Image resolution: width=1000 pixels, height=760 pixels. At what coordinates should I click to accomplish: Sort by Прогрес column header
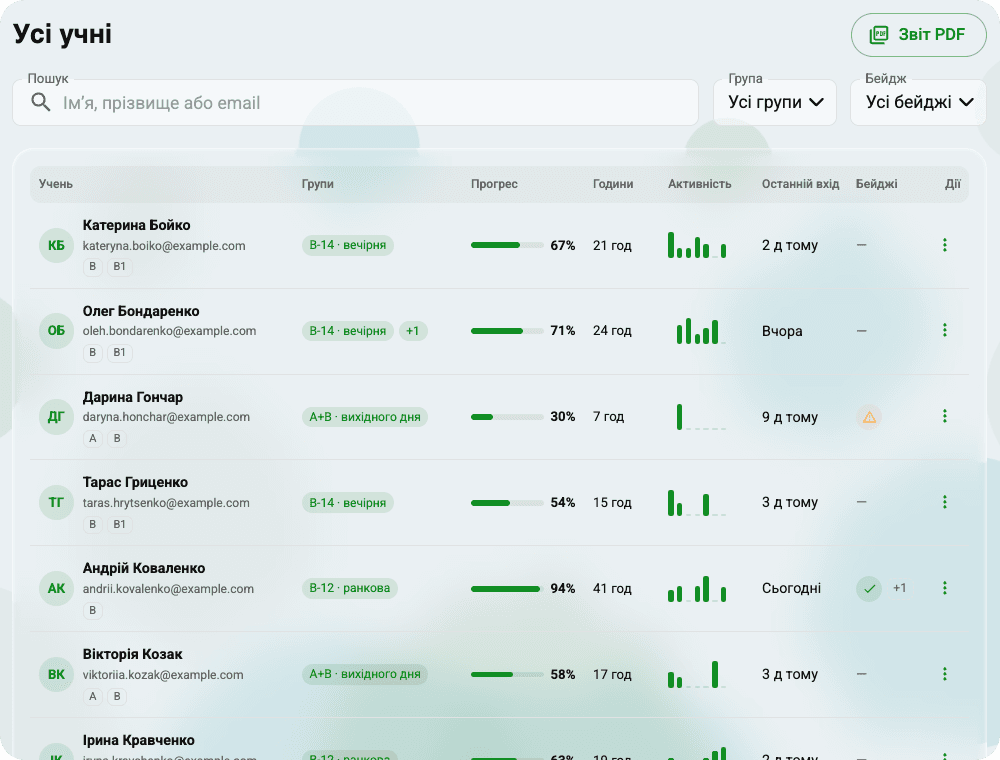pos(494,184)
